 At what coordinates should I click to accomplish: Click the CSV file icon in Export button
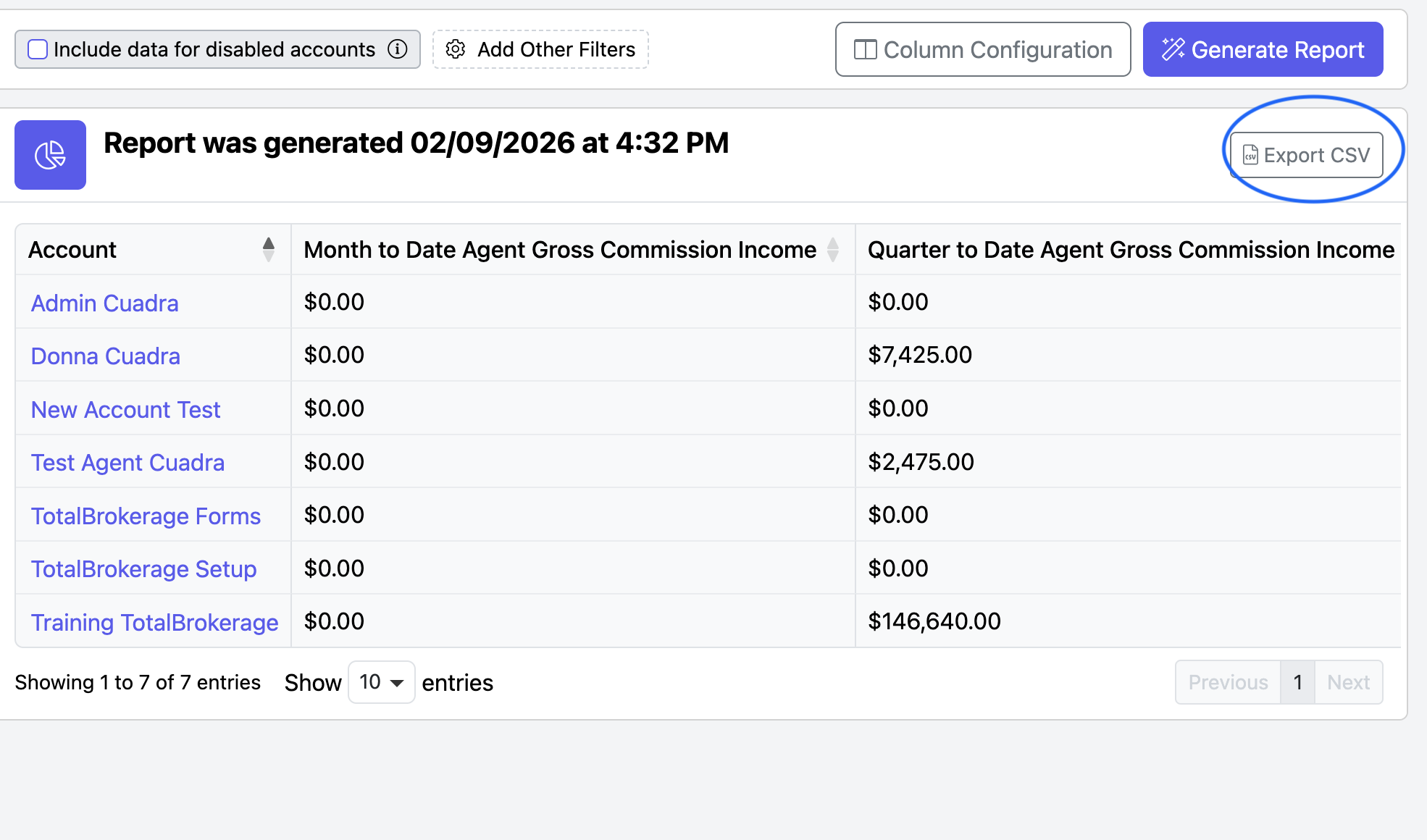[1250, 155]
